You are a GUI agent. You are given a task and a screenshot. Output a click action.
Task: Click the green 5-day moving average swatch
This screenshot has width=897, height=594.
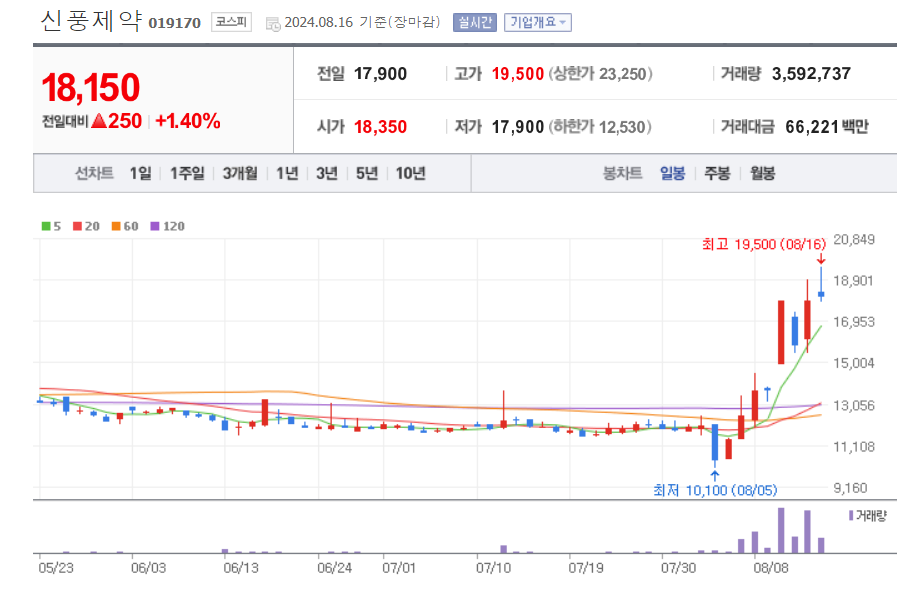coord(46,226)
